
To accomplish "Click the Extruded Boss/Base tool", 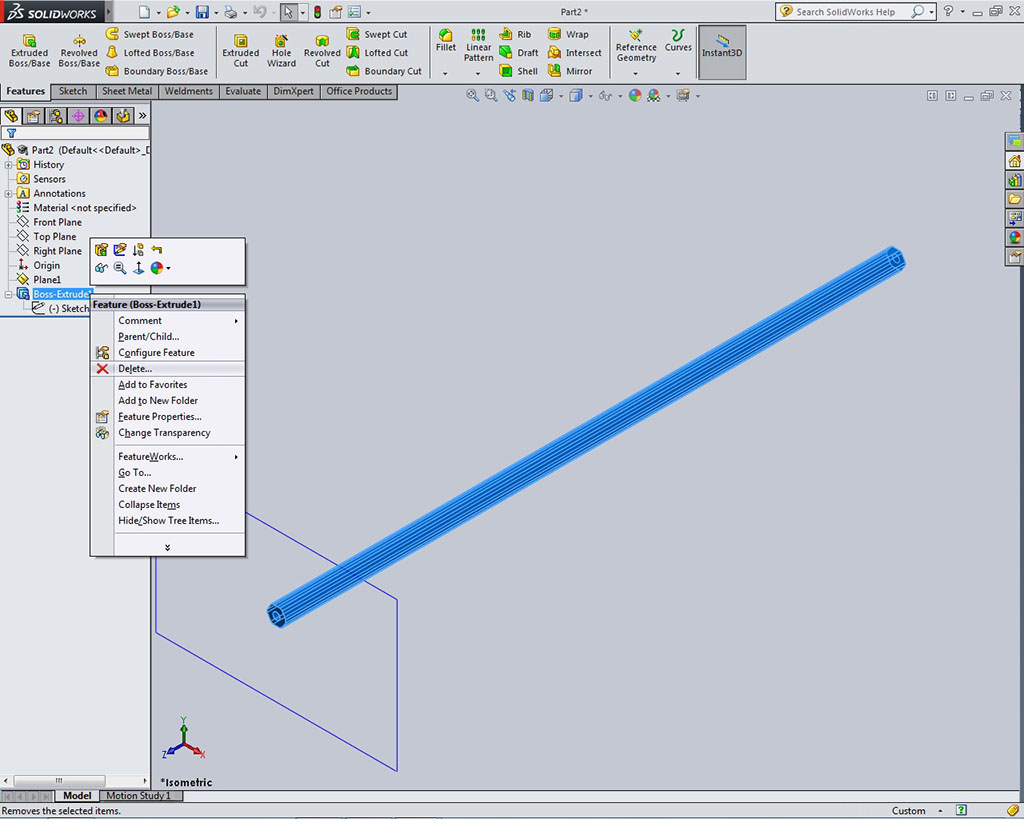I will (x=29, y=50).
